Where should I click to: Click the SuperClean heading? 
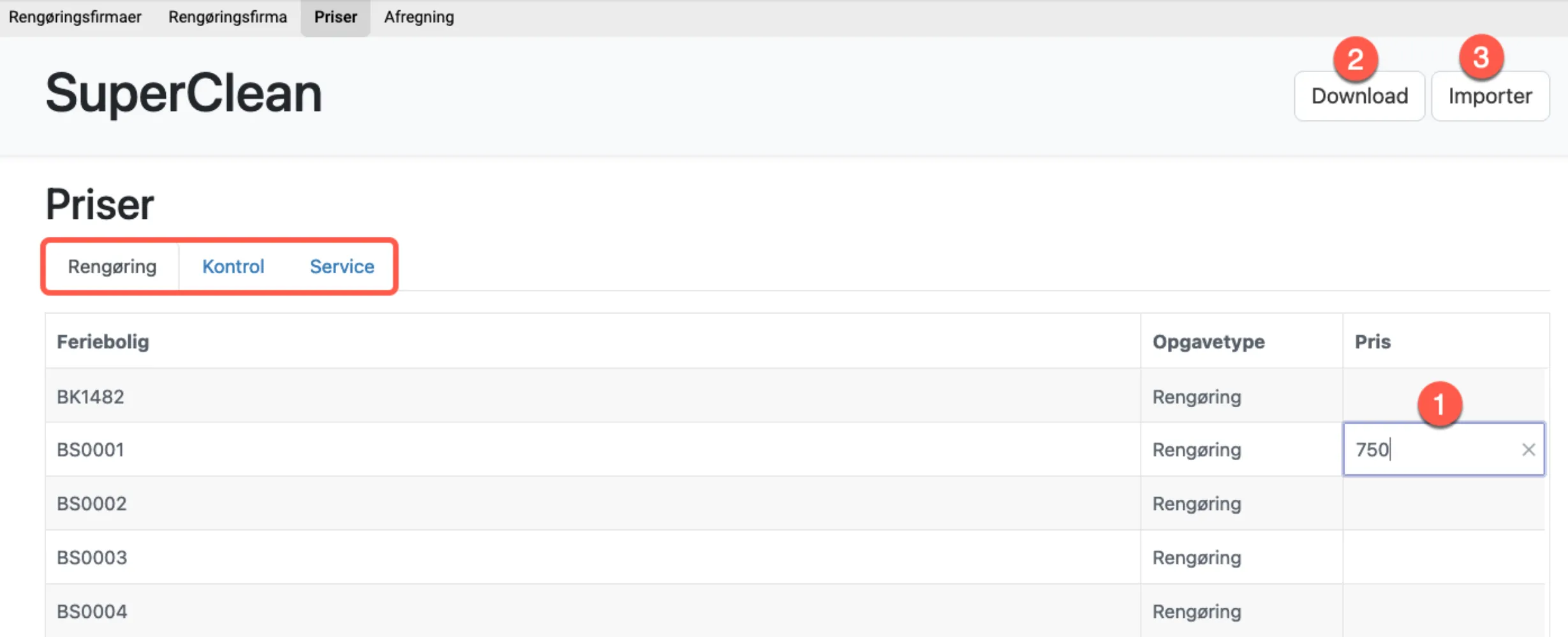coord(182,93)
